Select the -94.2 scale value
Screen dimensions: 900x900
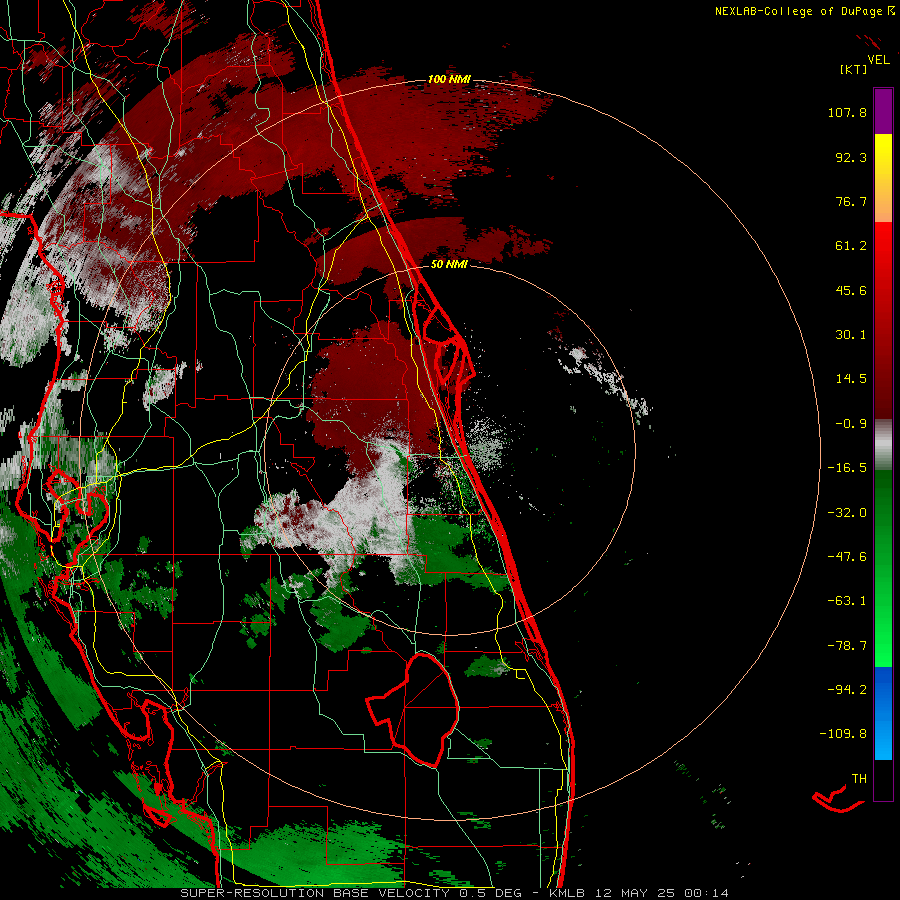847,689
